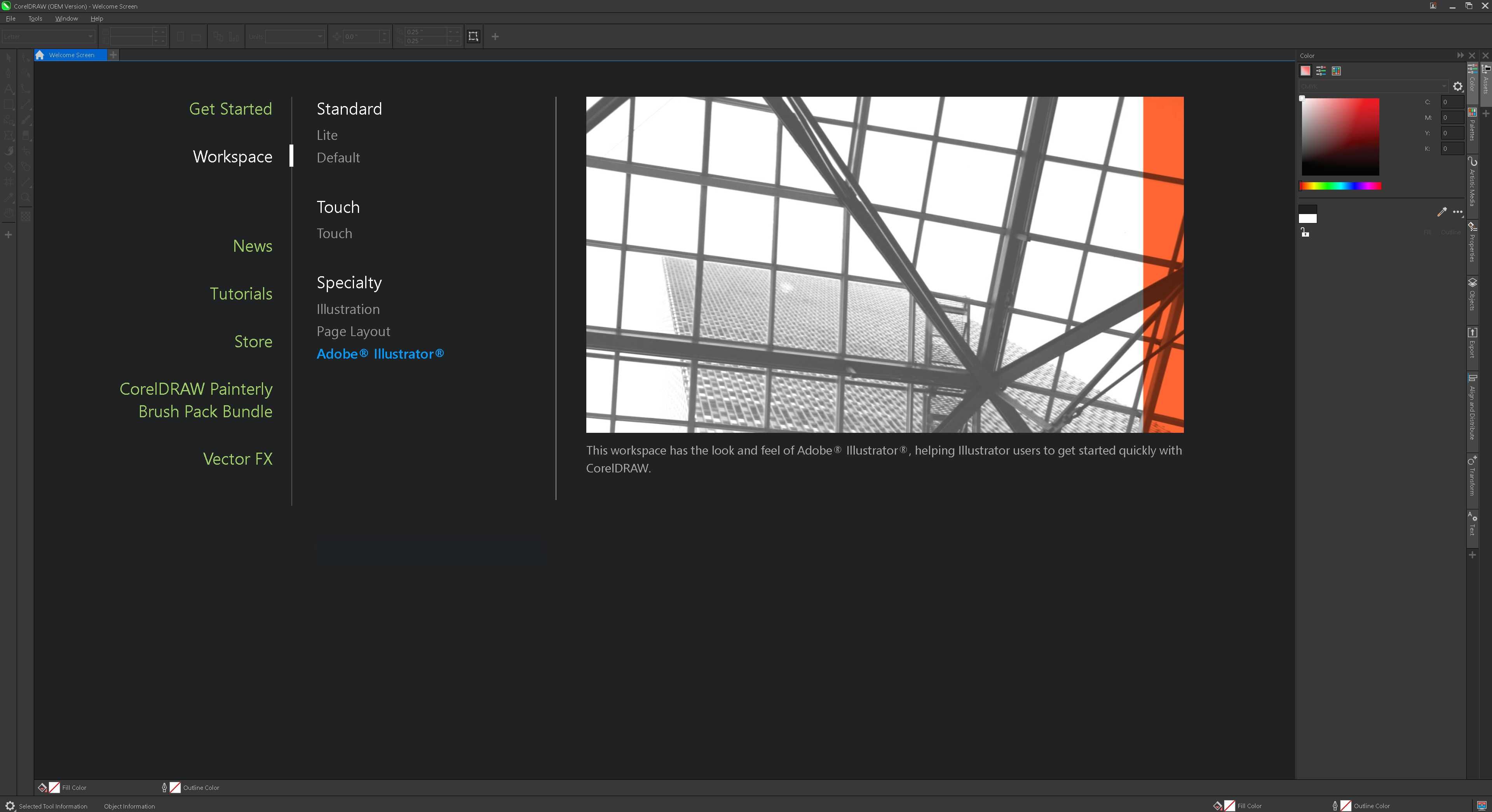Go to the Get Started section
Viewport: 1492px width, 812px height.
[230, 109]
